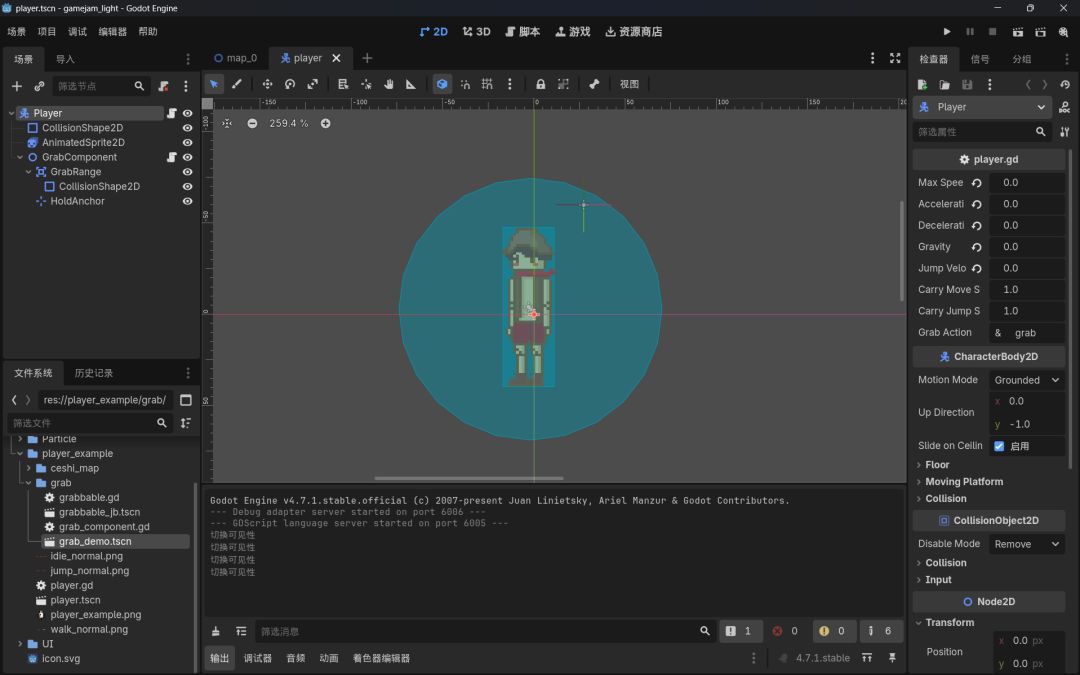Switch to the 3D workspace
Image resolution: width=1080 pixels, height=675 pixels.
point(476,32)
